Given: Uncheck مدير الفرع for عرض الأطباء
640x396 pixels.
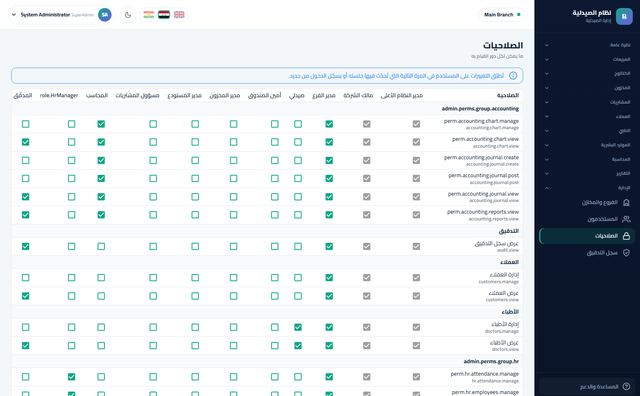Looking at the screenshot, I should (x=329, y=345).
